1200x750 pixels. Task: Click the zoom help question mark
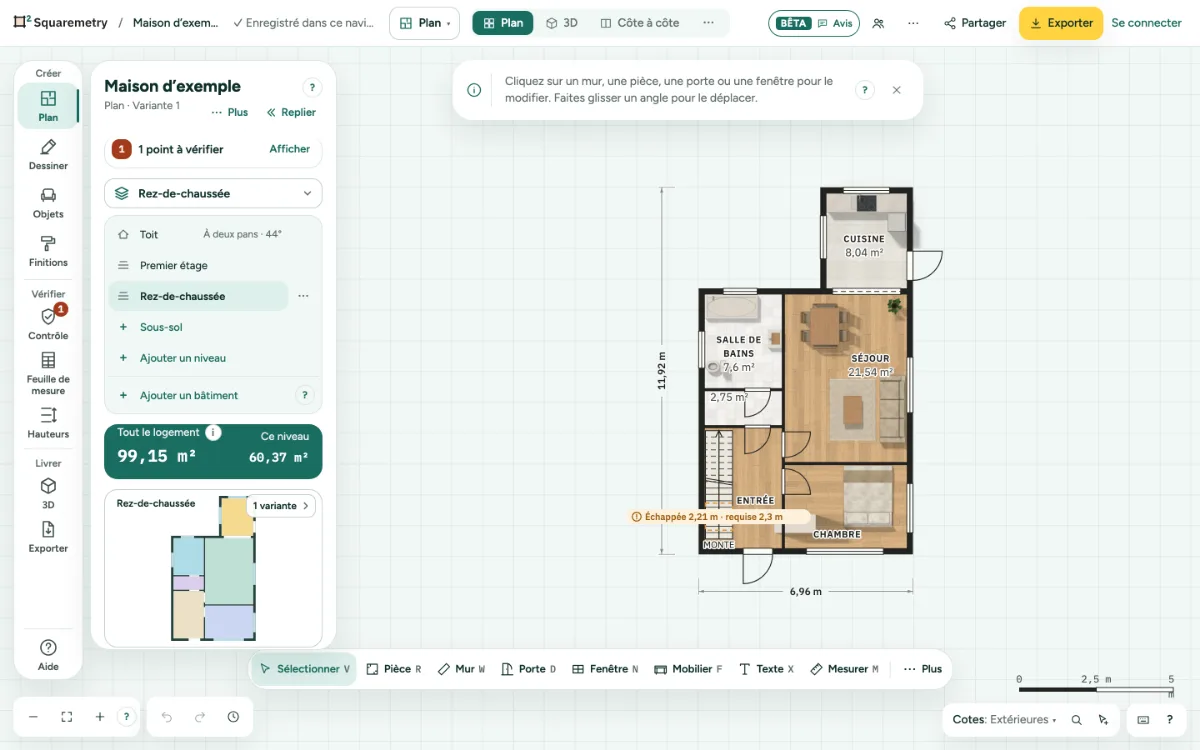point(126,717)
